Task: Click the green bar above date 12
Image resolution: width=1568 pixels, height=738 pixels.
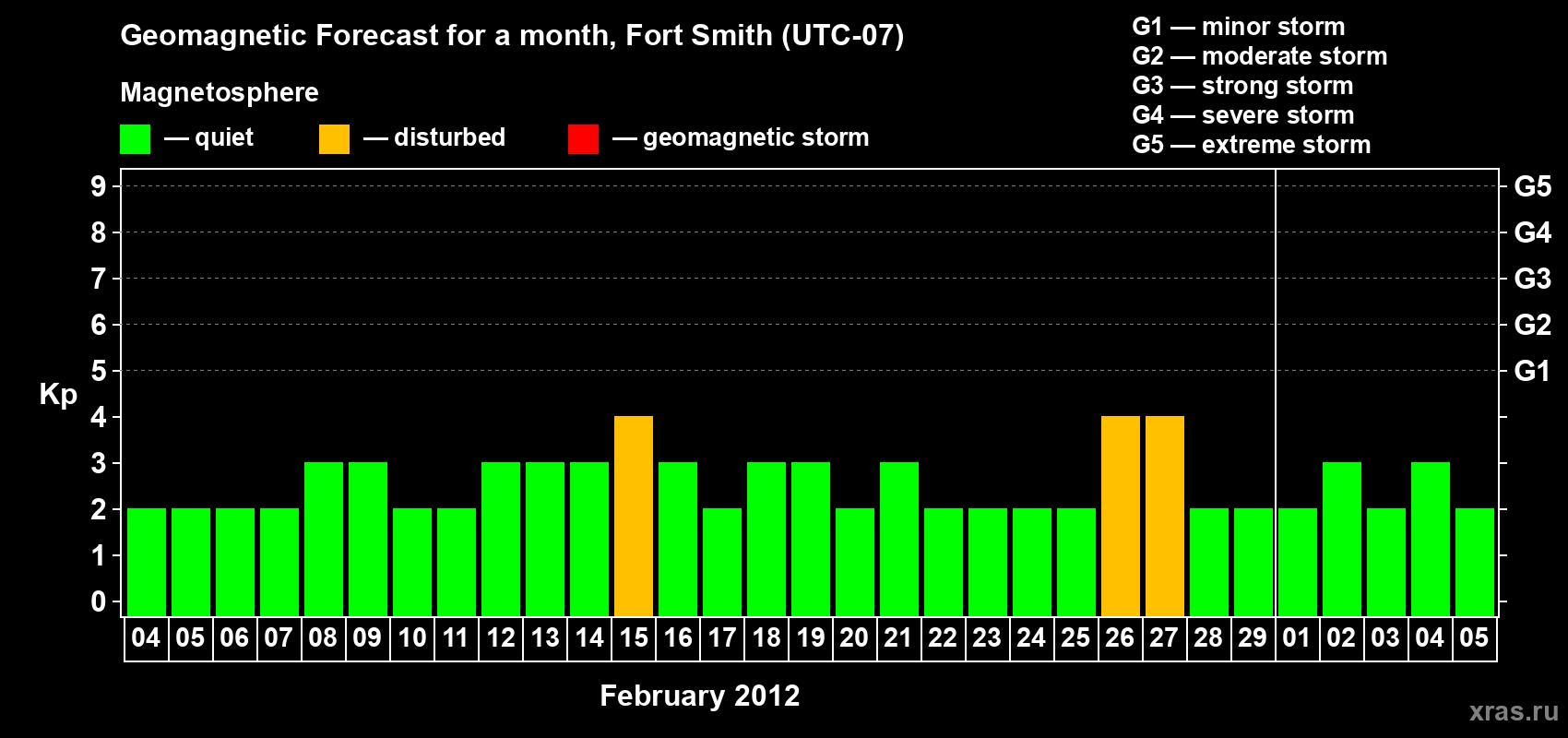Action: [x=501, y=539]
